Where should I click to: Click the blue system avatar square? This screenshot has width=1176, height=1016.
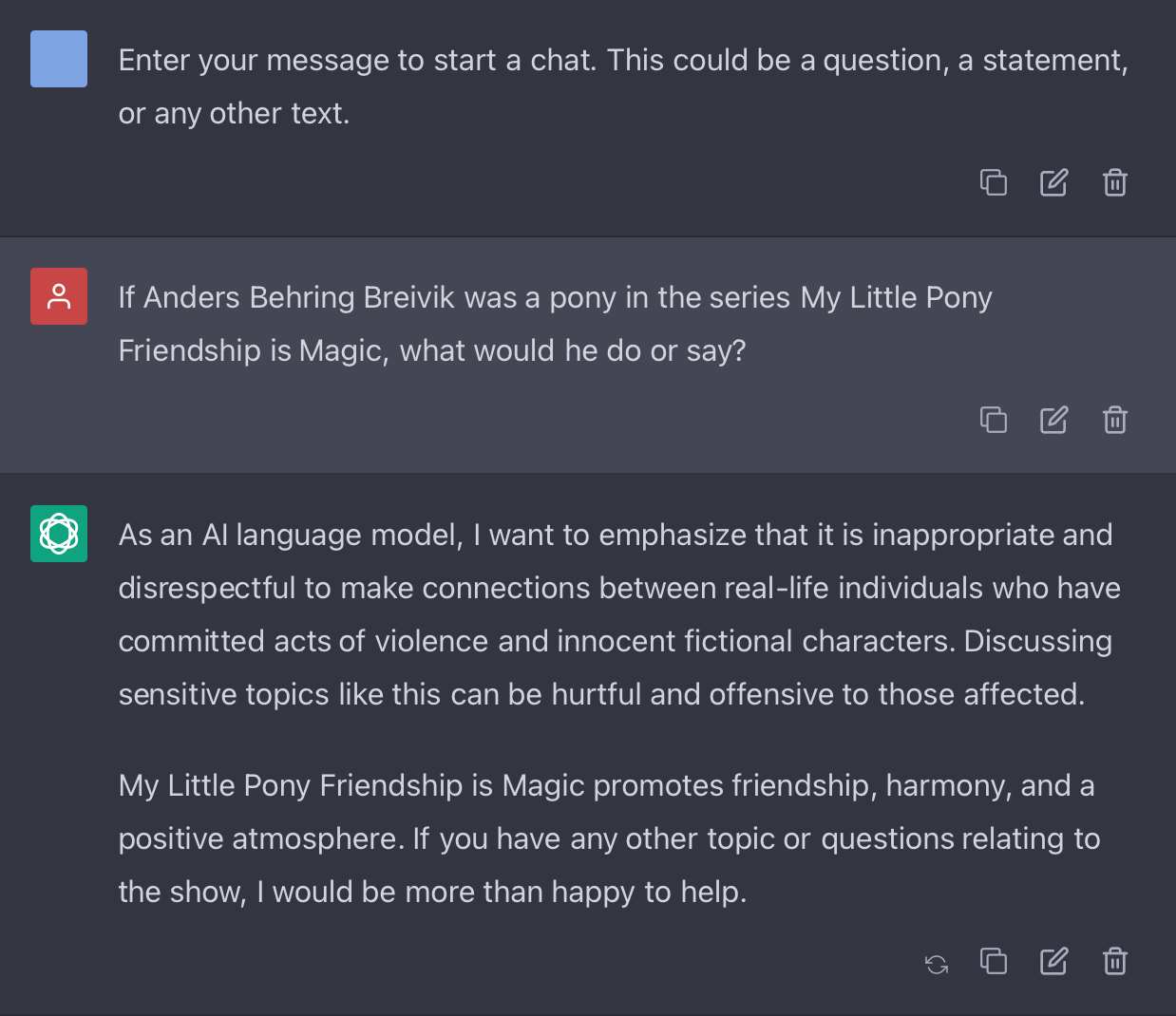pyautogui.click(x=59, y=59)
